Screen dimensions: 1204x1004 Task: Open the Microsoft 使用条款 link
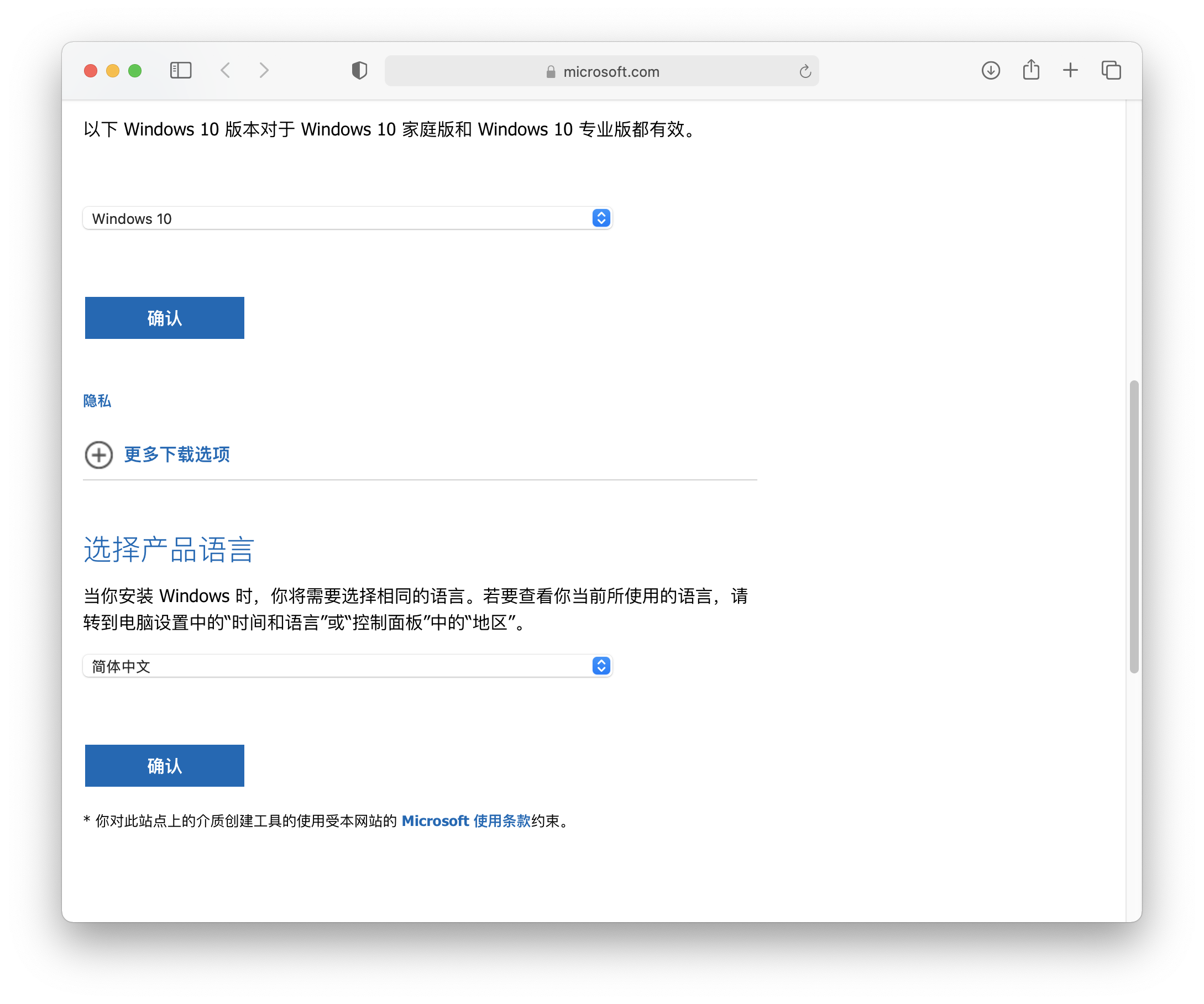(466, 821)
